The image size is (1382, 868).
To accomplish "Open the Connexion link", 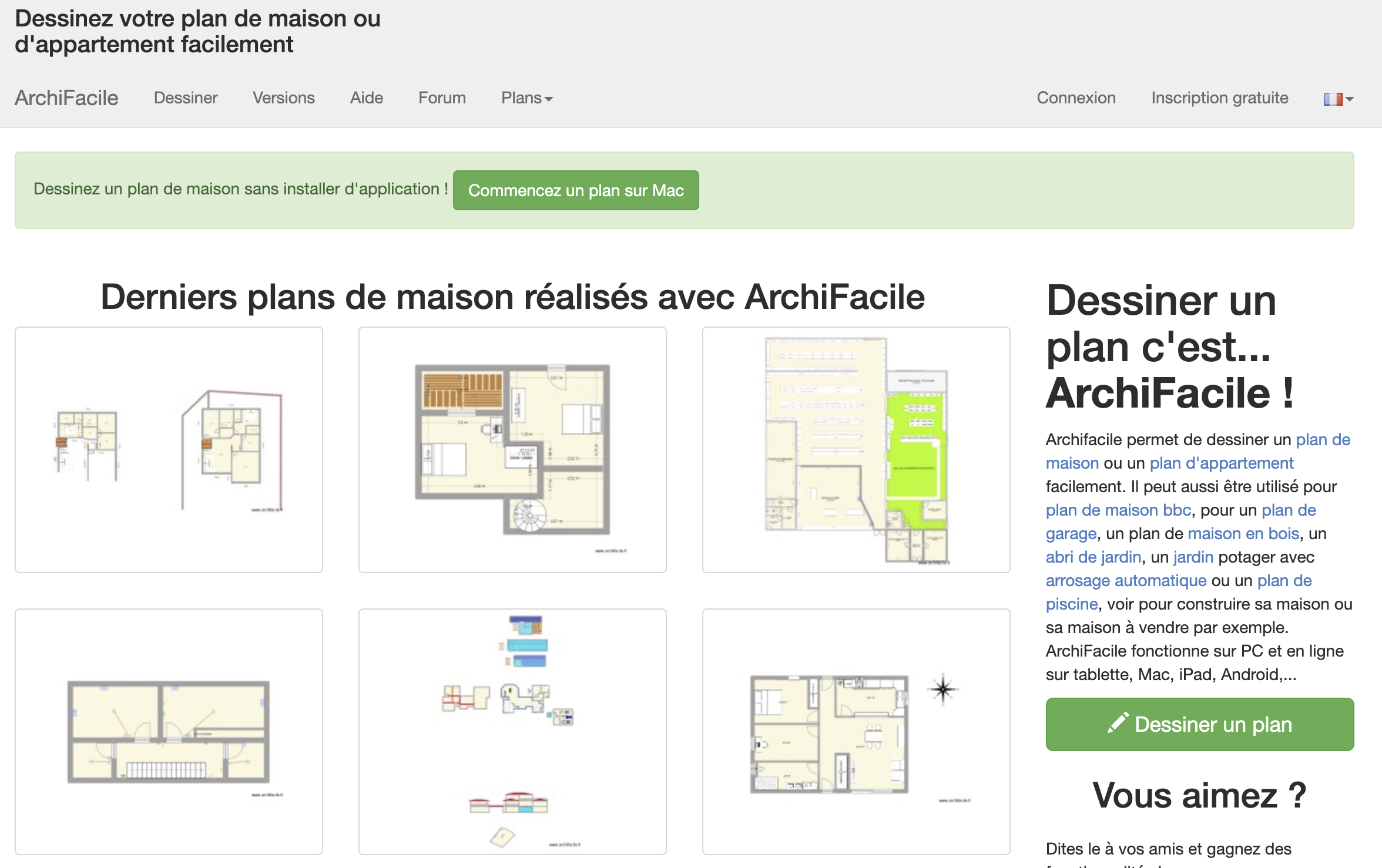I will [x=1076, y=98].
